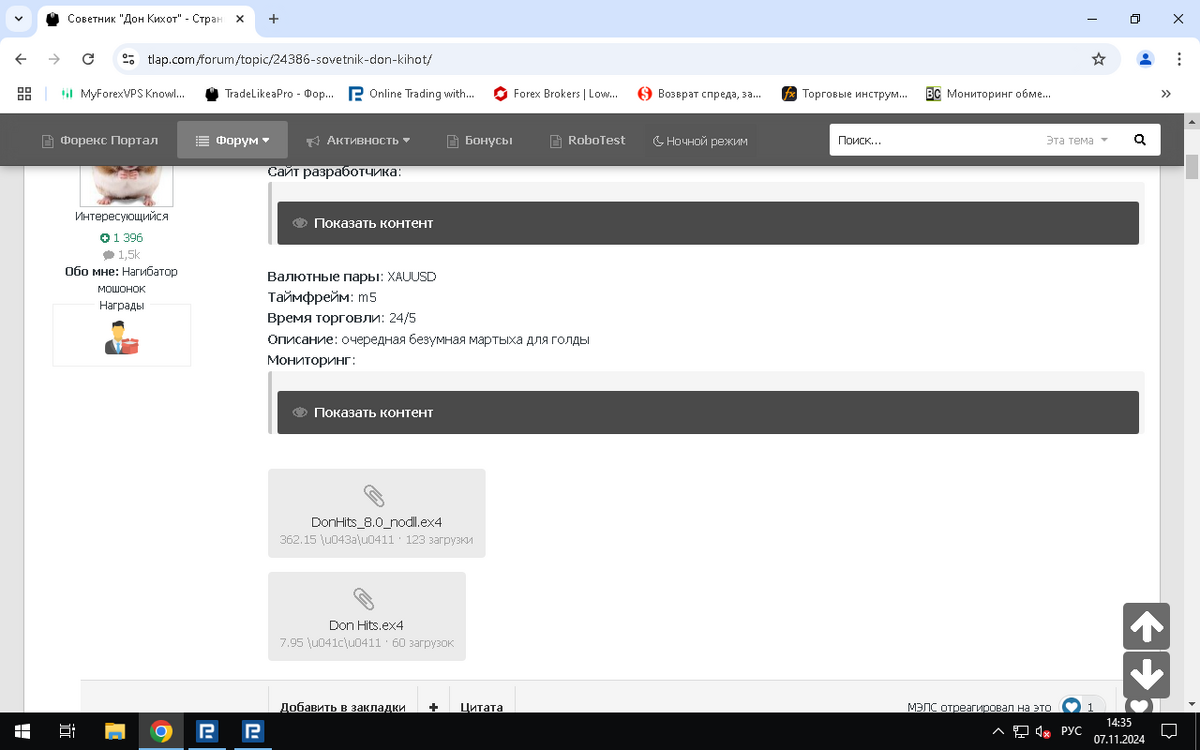Submit search with the magnifier icon
This screenshot has width=1200, height=750.
(x=1140, y=140)
